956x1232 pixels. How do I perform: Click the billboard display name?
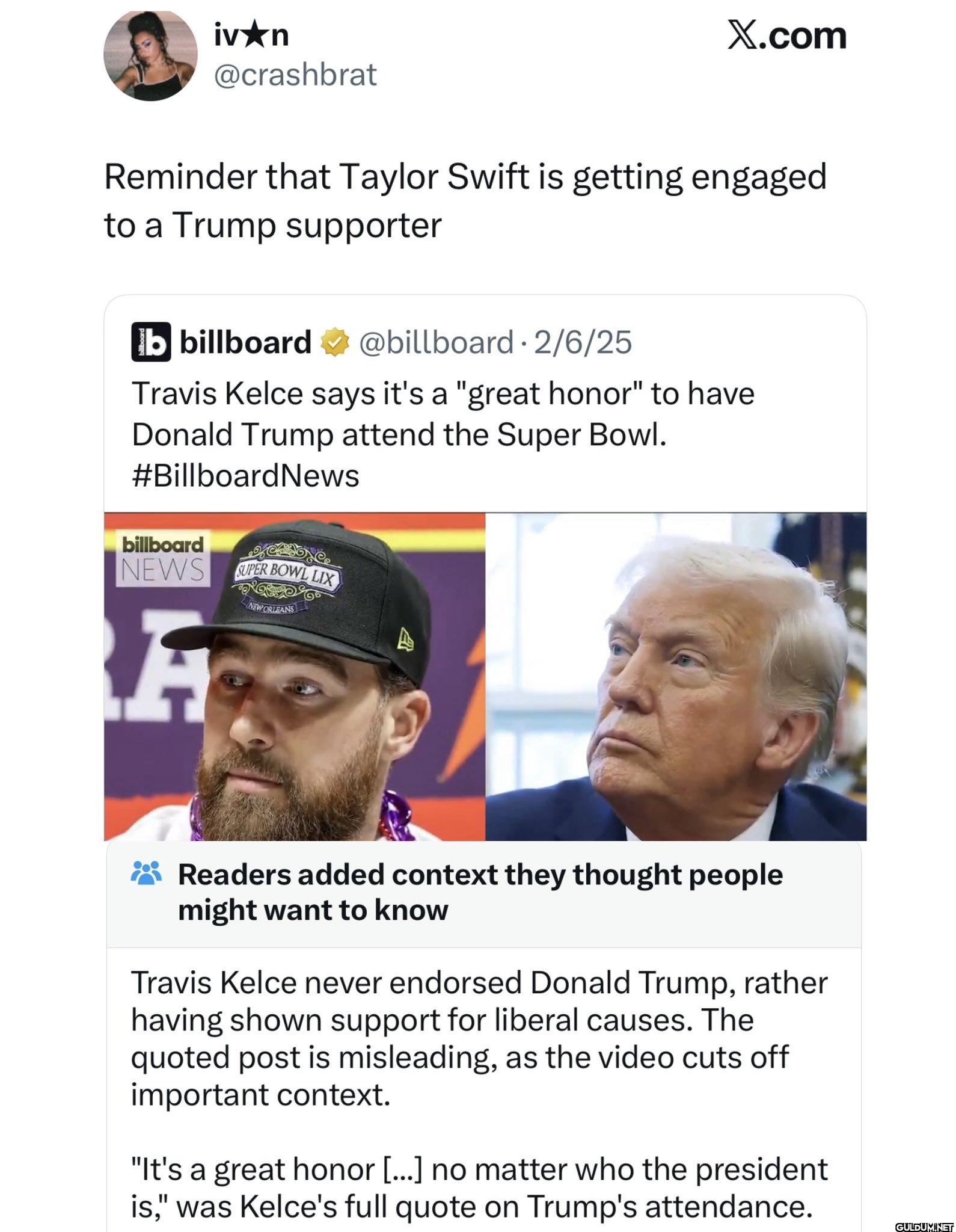[x=245, y=343]
